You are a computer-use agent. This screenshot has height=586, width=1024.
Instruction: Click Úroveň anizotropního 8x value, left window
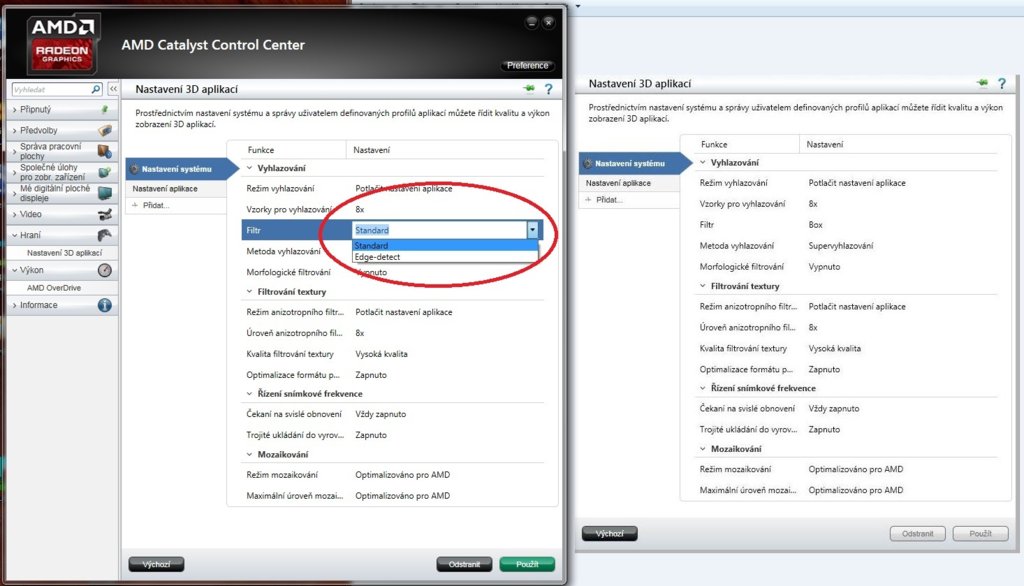coord(360,333)
